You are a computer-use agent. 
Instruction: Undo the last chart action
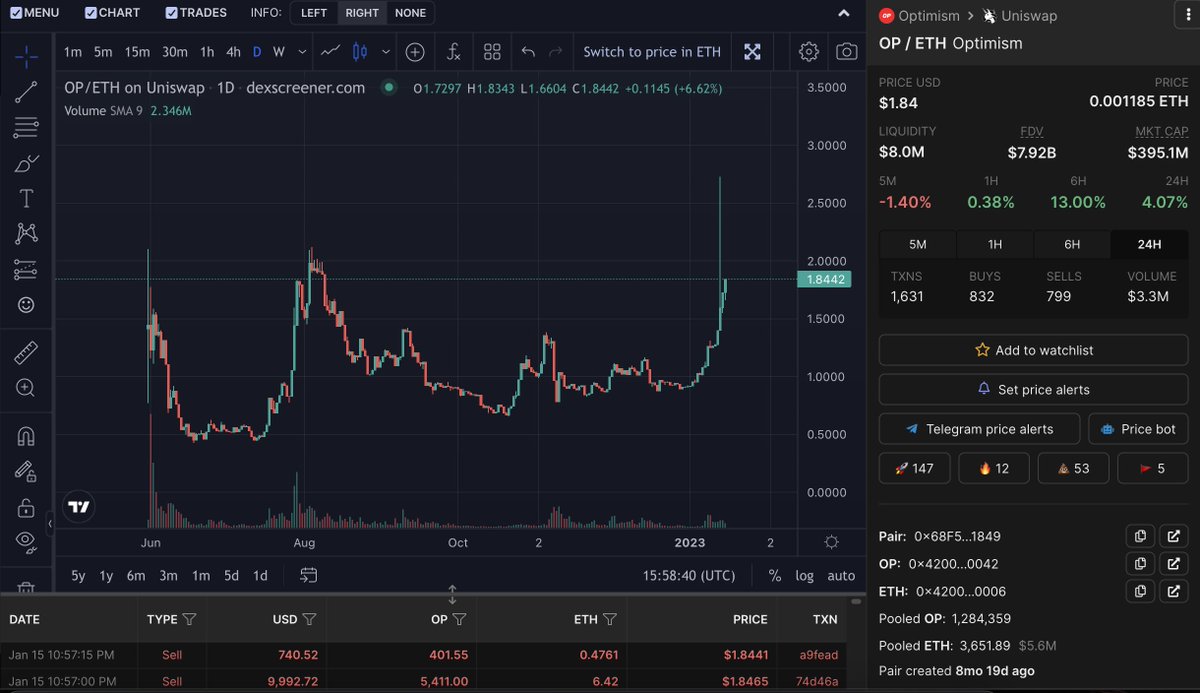point(528,52)
